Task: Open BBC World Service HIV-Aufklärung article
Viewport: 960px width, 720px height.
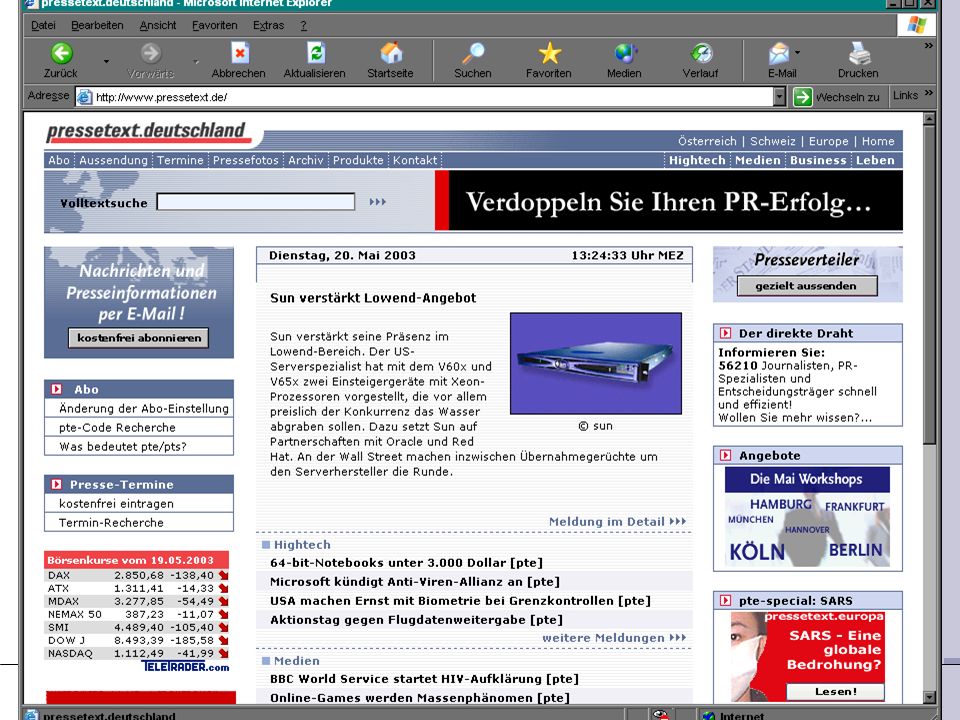Action: pyautogui.click(x=424, y=678)
